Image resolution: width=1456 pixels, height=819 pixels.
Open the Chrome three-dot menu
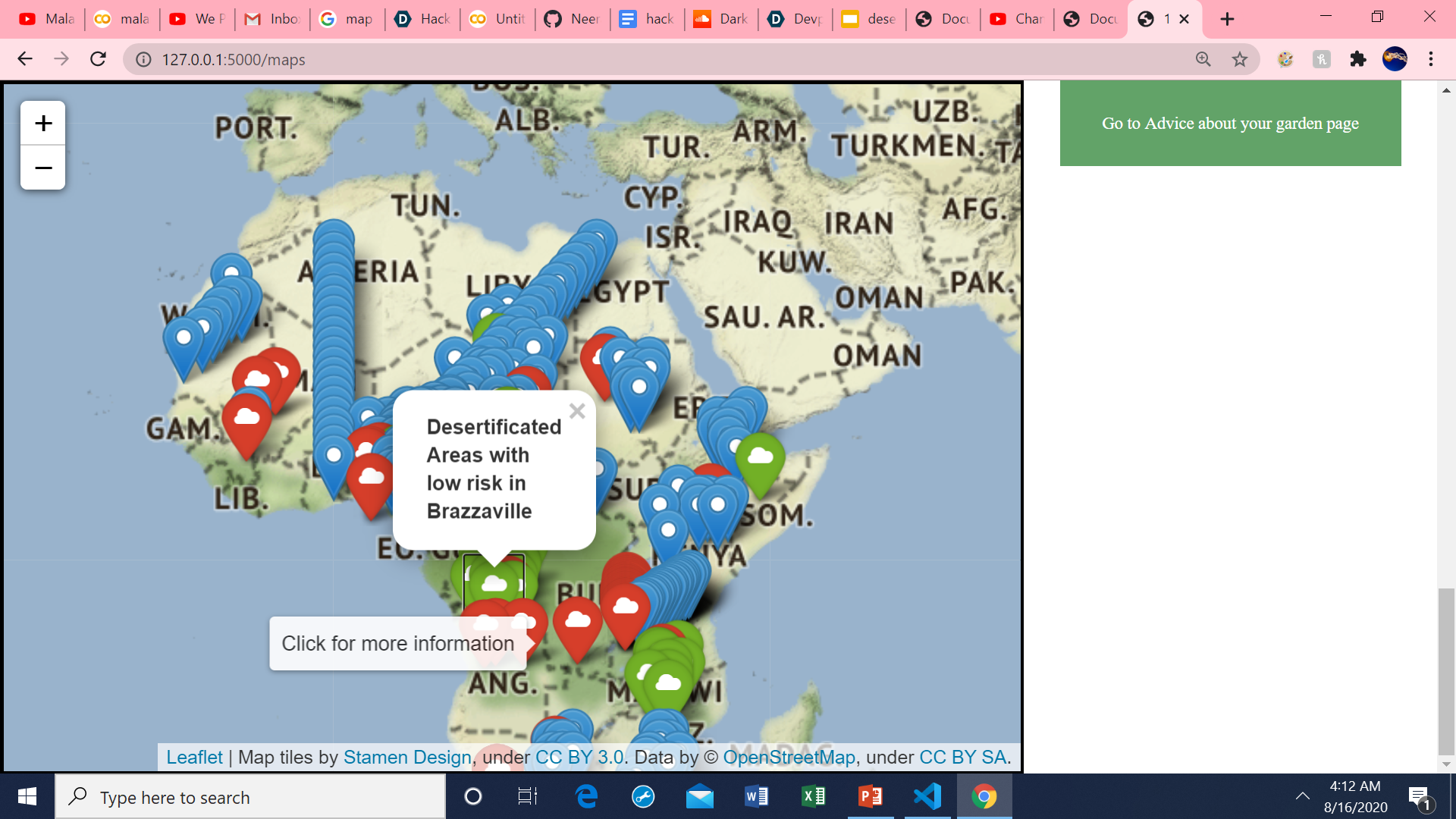click(1430, 59)
